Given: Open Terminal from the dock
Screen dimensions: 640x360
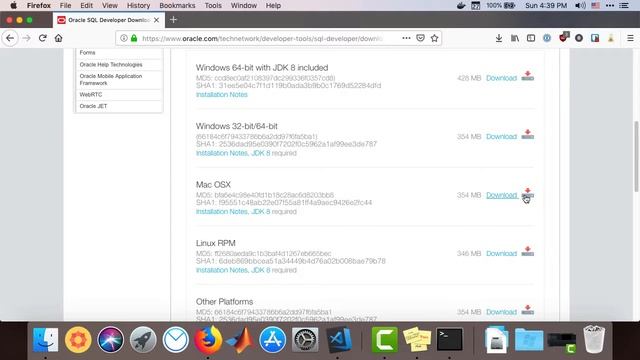Looking at the screenshot, I should (x=449, y=340).
